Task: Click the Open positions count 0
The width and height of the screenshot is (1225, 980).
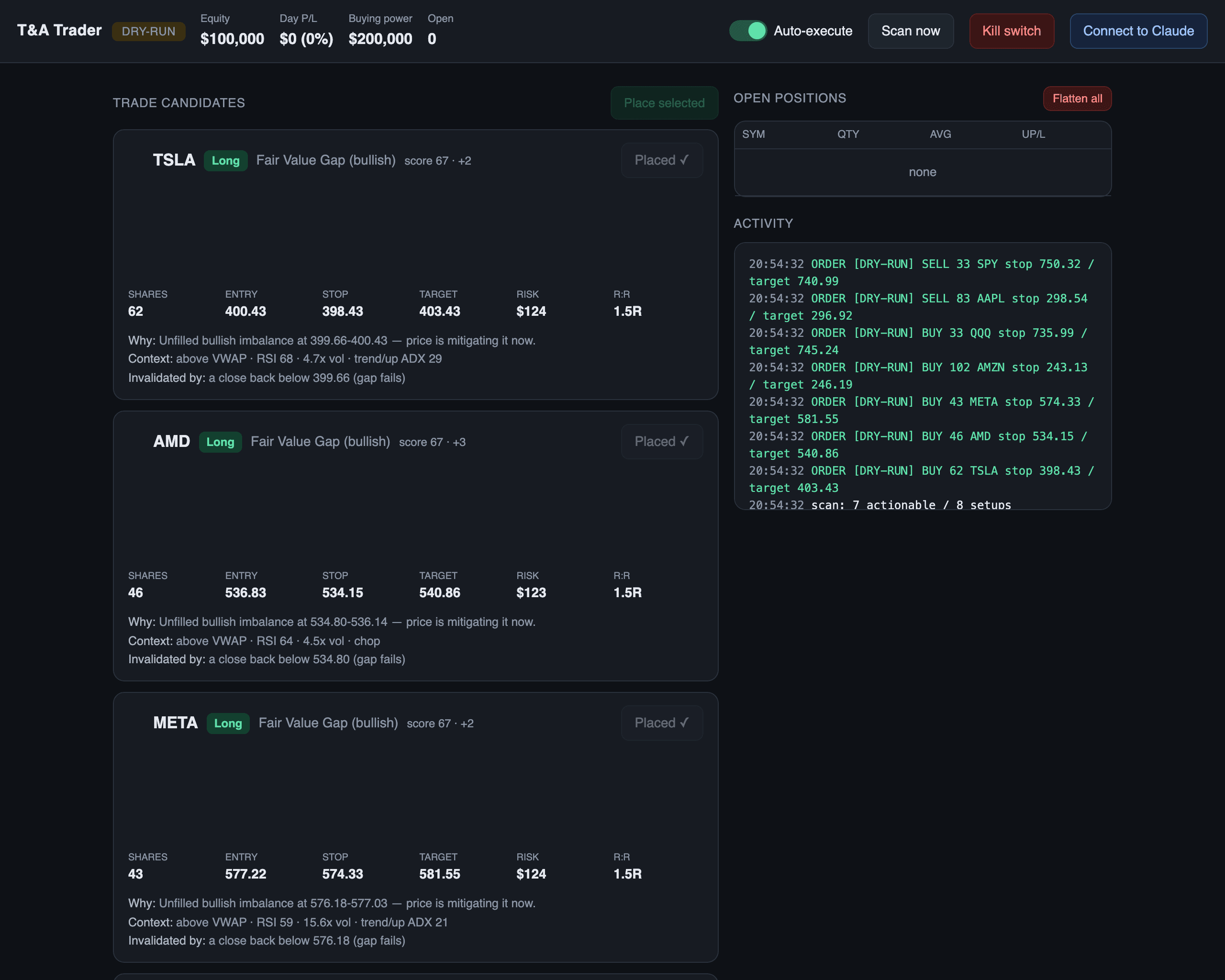Action: [432, 39]
